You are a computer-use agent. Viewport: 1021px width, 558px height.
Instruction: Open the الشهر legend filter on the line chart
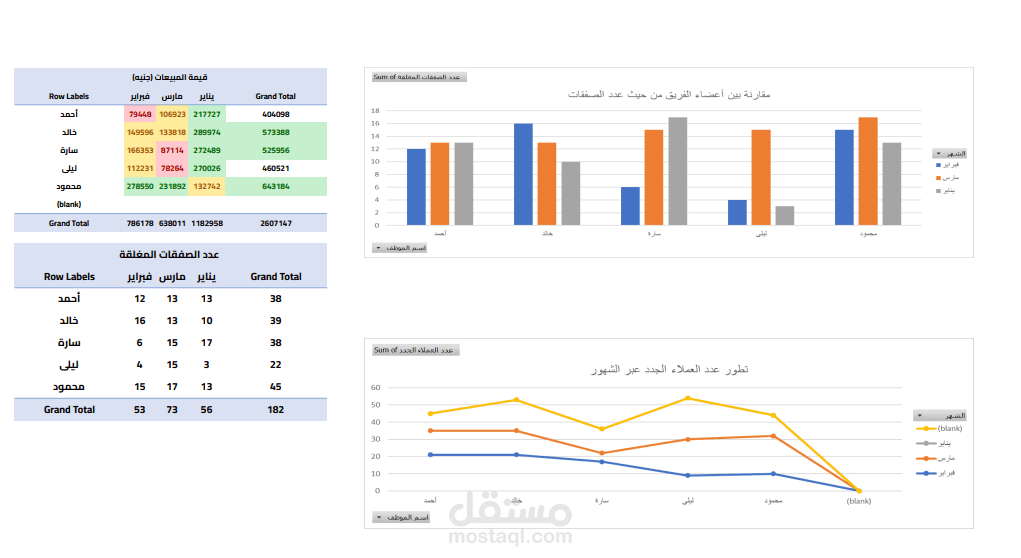click(940, 415)
